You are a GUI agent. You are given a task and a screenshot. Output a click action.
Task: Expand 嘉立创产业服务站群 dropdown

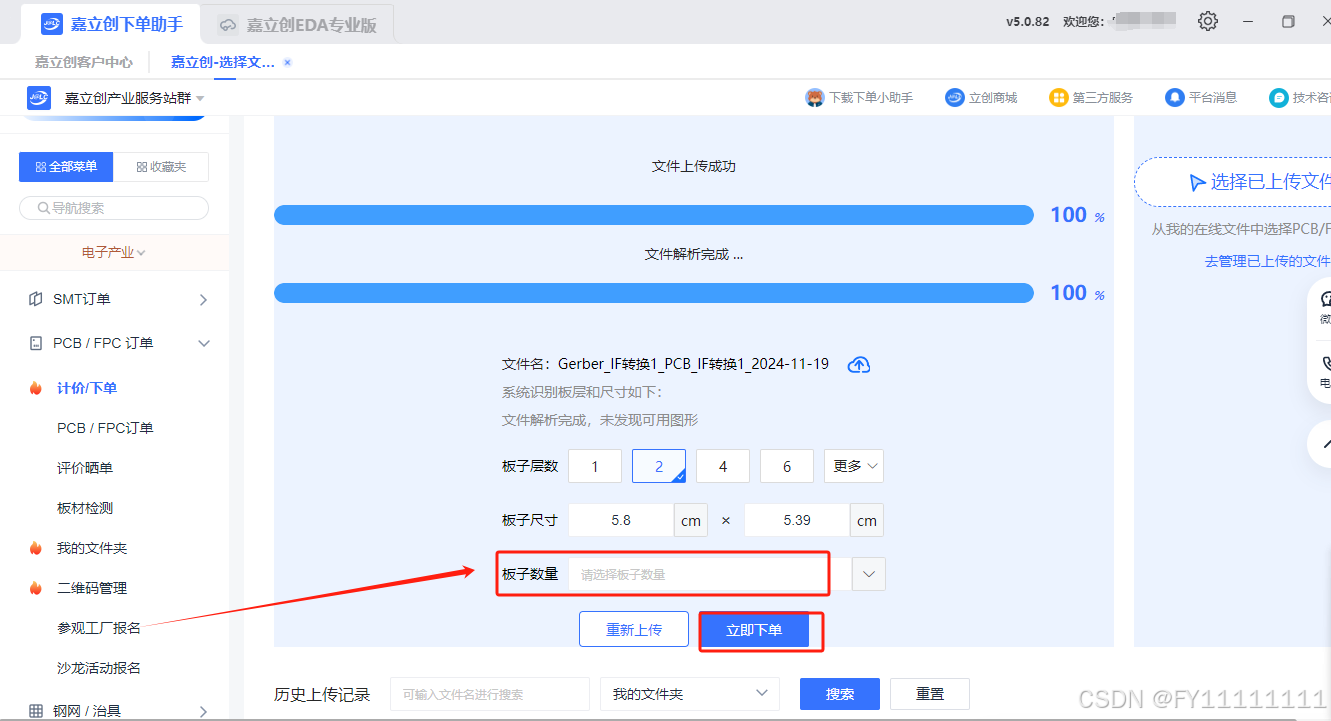coord(200,98)
